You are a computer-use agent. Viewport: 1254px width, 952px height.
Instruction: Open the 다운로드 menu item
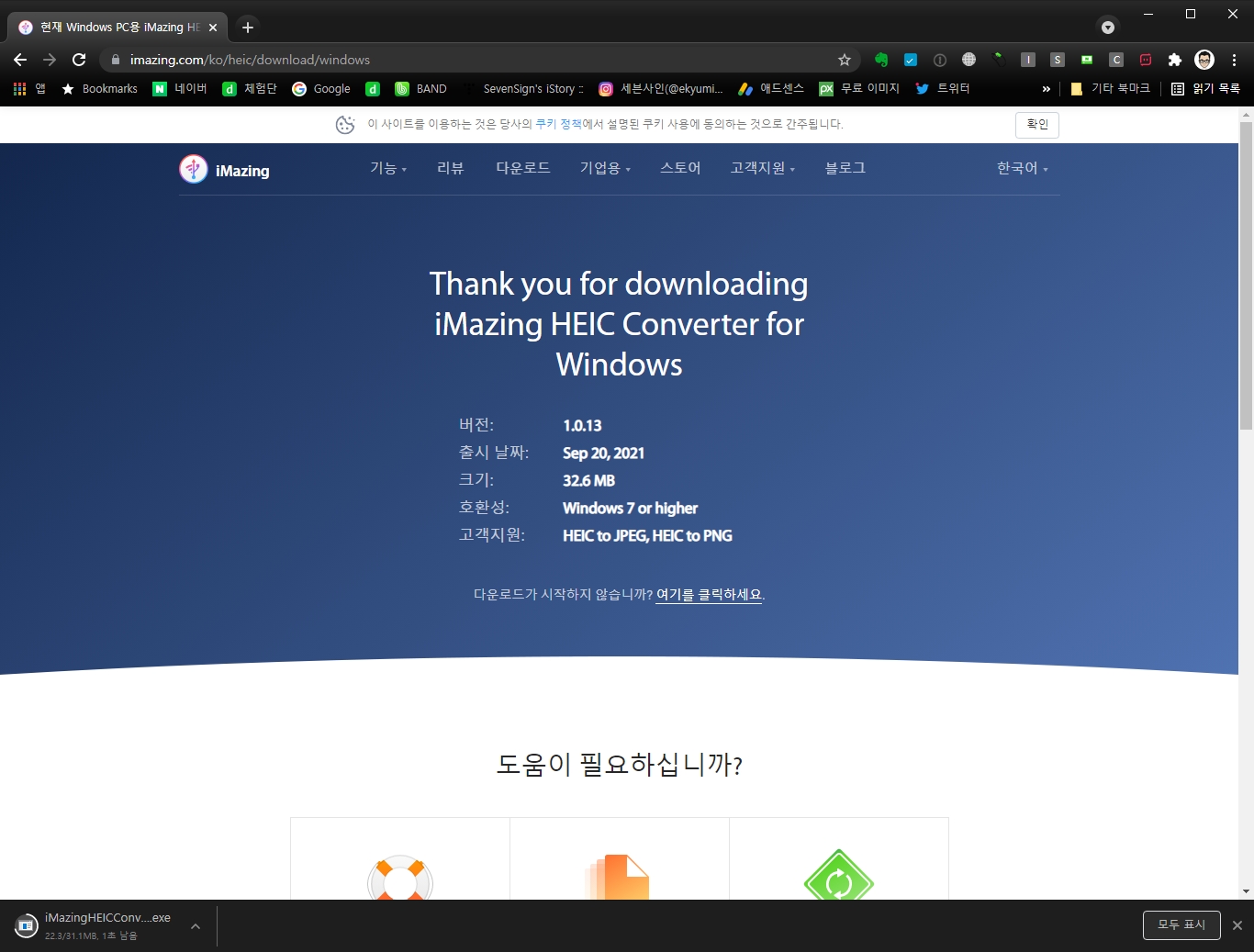point(523,168)
